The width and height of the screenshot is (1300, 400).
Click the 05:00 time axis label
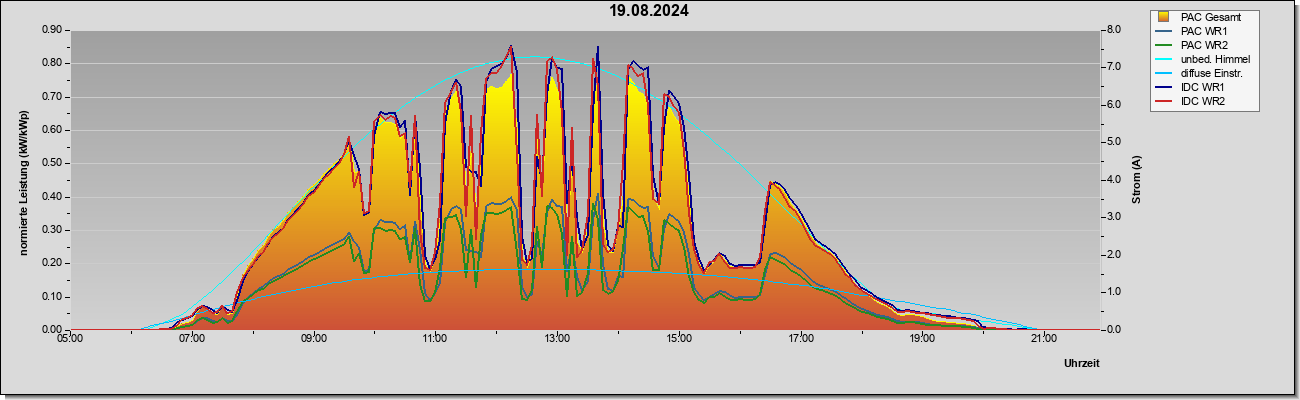[70, 339]
